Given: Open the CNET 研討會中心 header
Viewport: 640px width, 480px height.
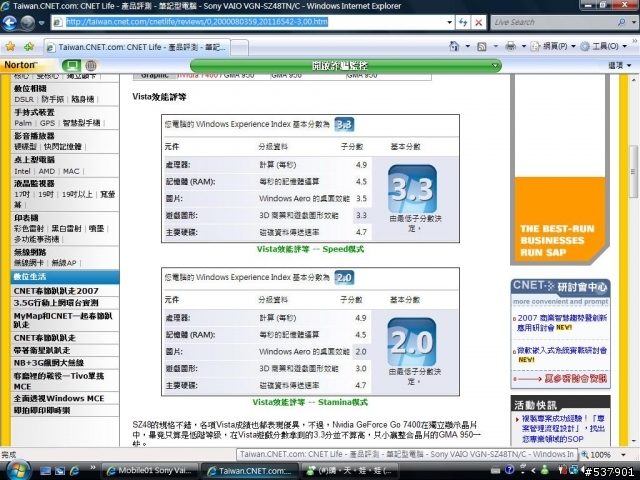Looking at the screenshot, I should click(x=560, y=287).
